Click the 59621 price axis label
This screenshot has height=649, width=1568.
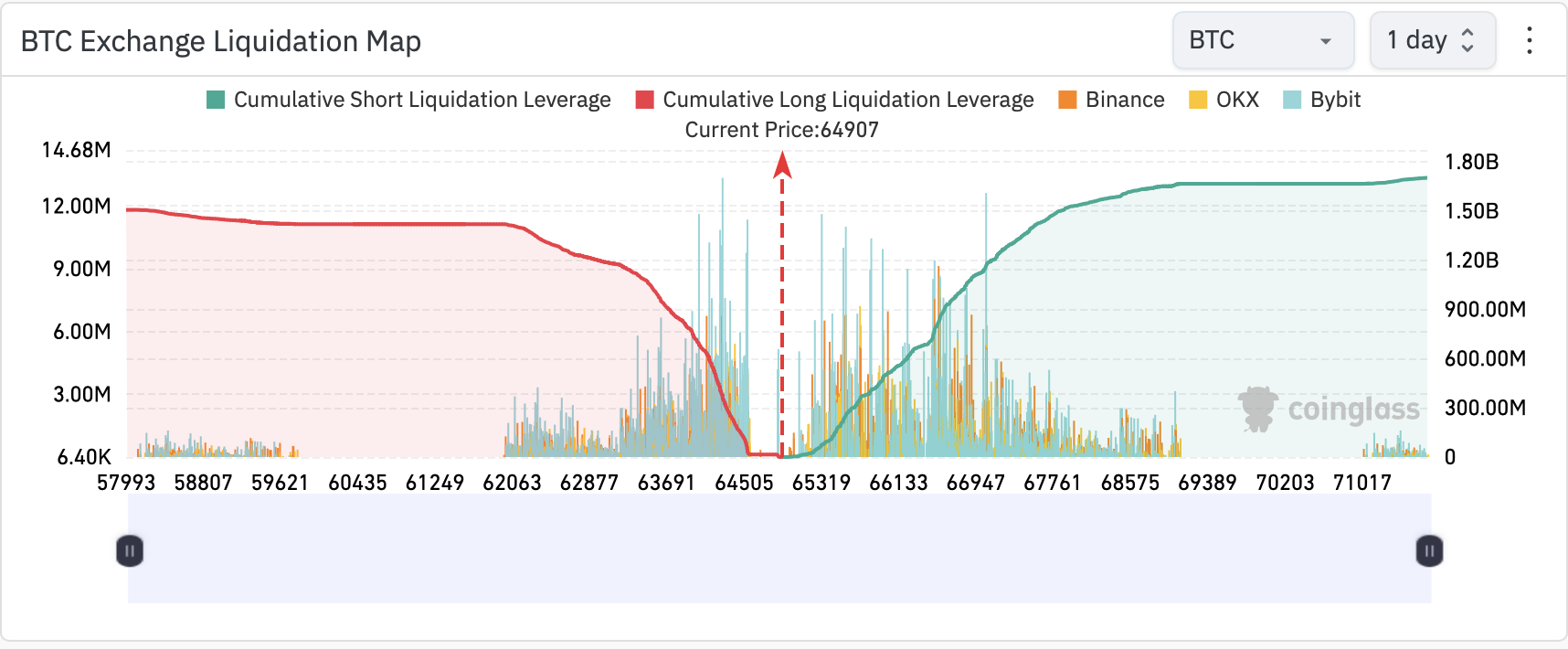point(281,483)
